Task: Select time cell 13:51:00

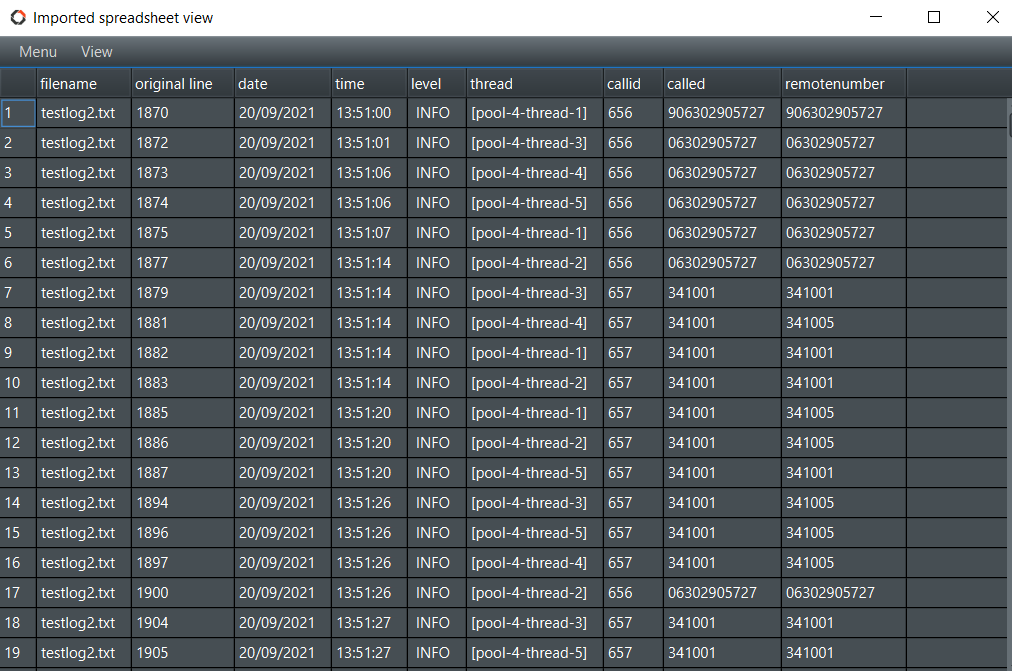Action: pos(370,113)
